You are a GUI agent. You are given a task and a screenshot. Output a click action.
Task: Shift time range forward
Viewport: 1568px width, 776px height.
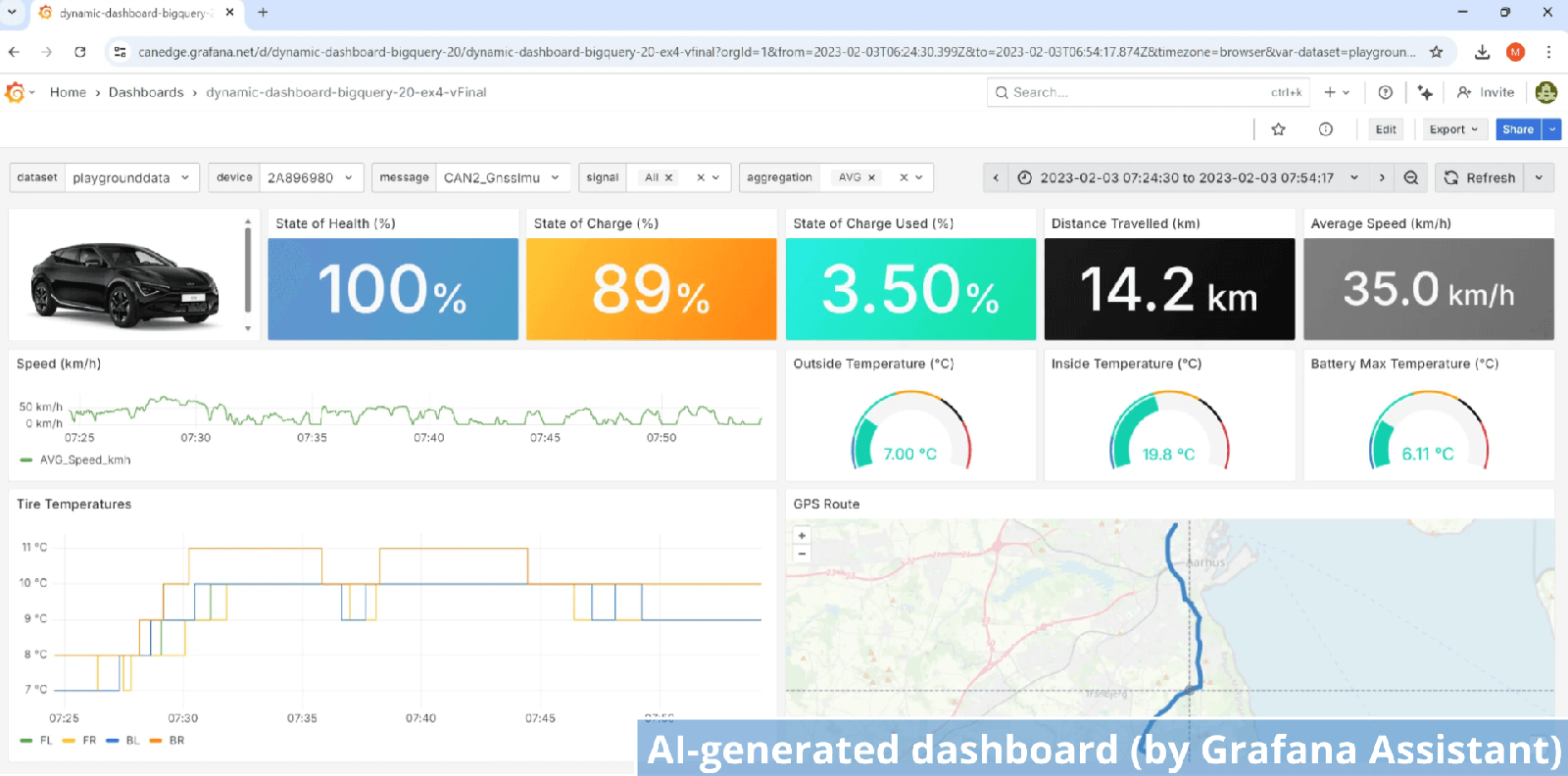click(x=1382, y=177)
